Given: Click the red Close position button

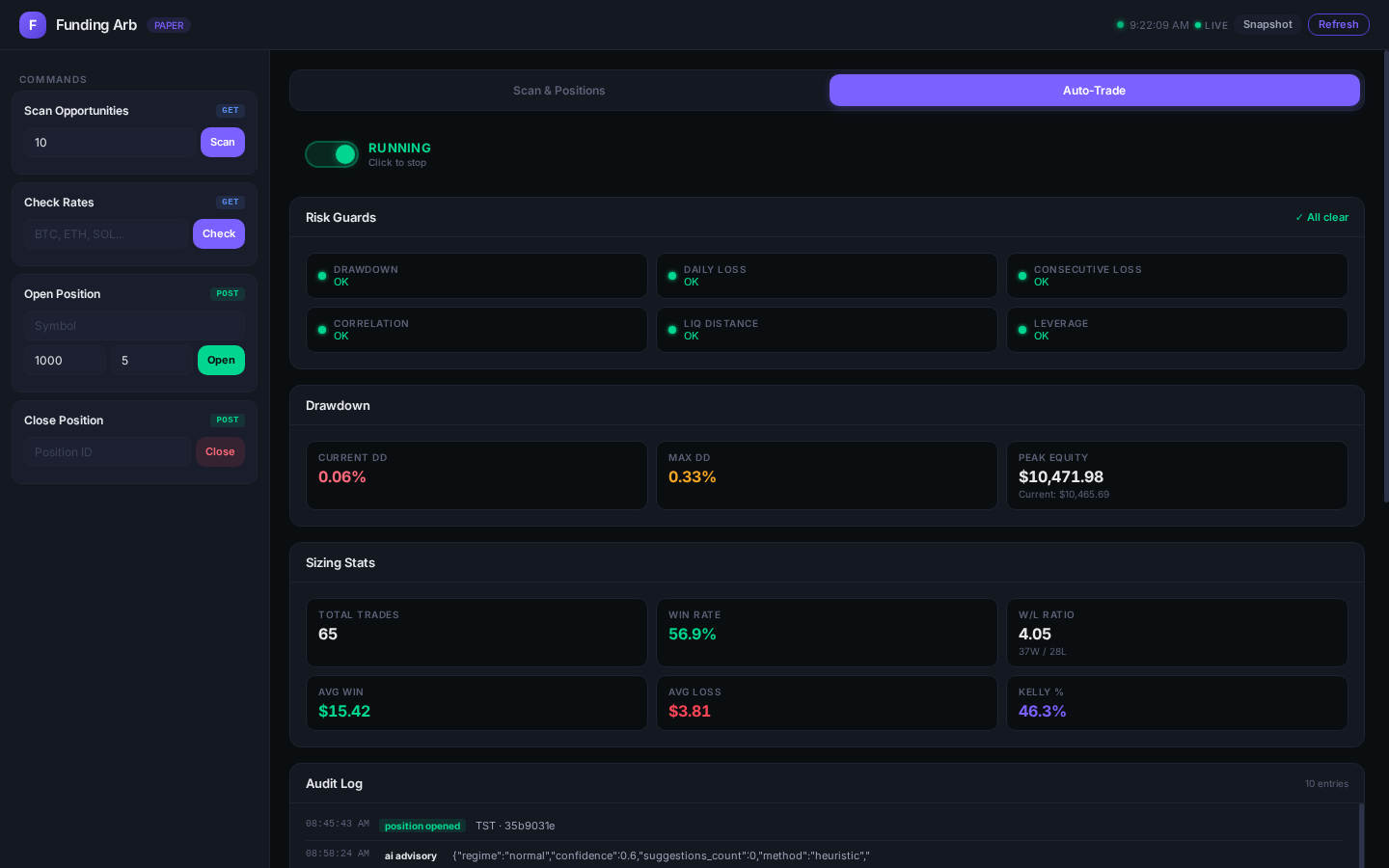Looking at the screenshot, I should pyautogui.click(x=220, y=452).
